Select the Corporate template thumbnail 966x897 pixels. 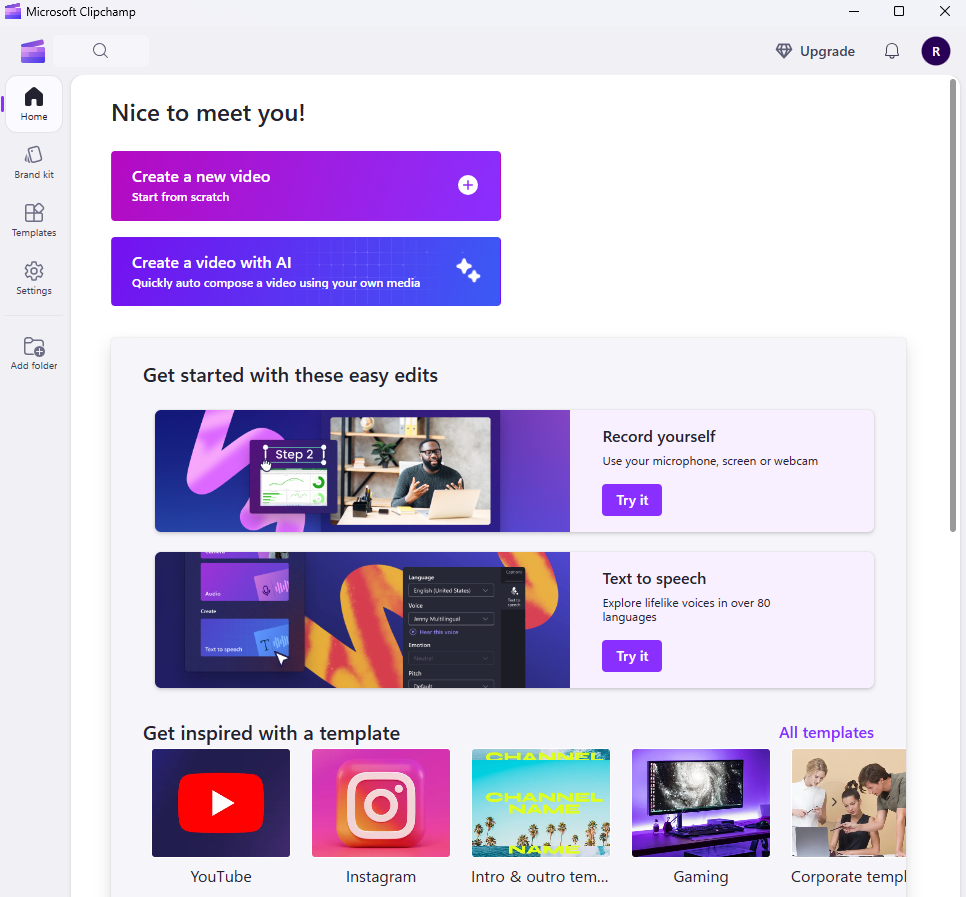coord(849,803)
